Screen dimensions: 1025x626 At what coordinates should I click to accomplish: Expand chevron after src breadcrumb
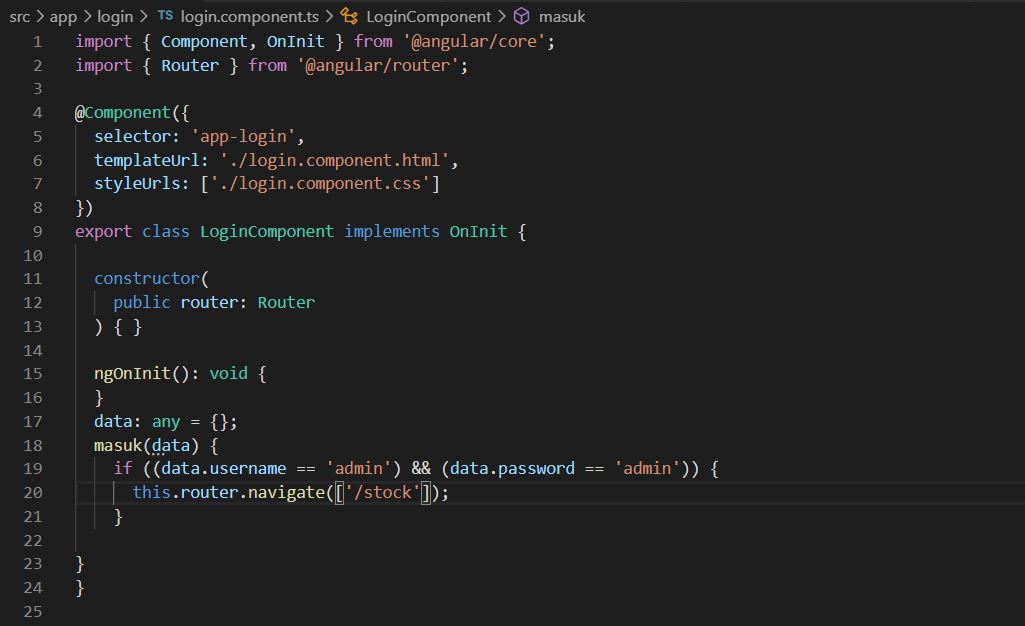[40, 16]
